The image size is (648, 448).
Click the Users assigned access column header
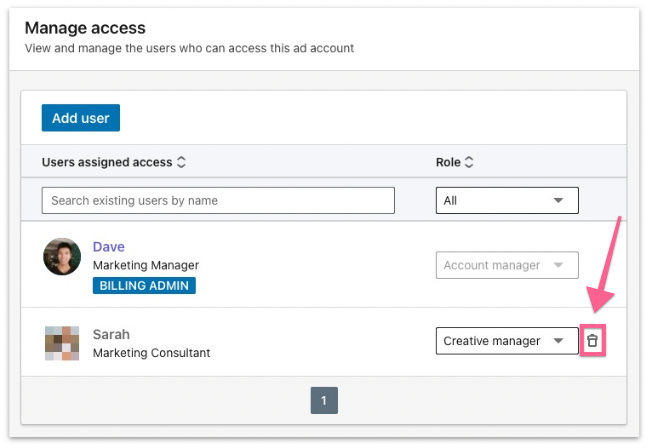pos(107,162)
